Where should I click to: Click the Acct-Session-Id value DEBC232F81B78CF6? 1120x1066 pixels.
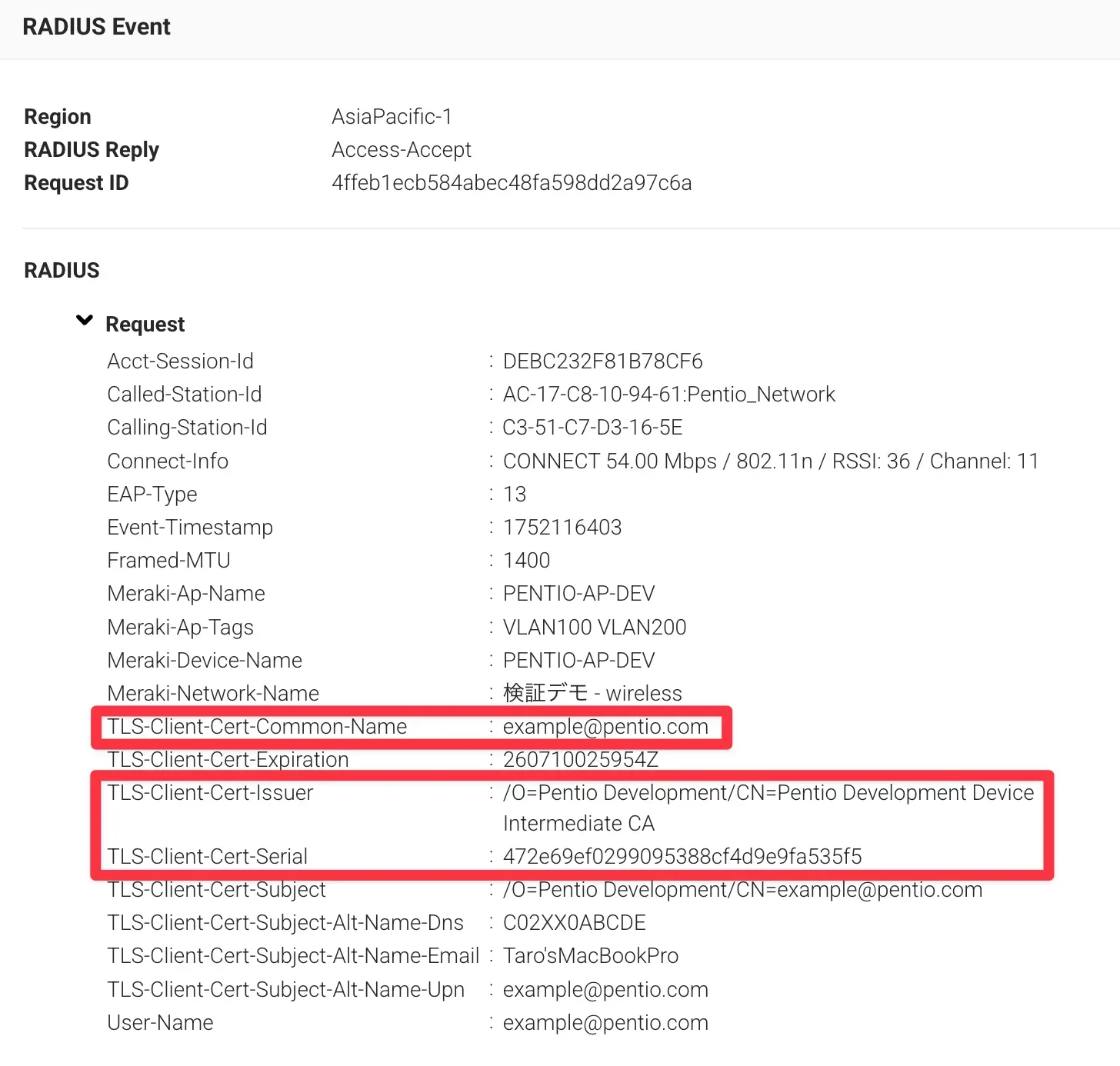point(602,361)
